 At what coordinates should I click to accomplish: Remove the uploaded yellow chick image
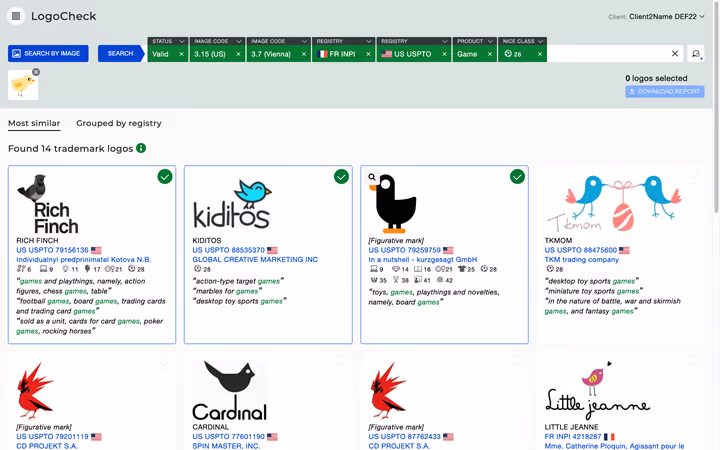[x=36, y=72]
